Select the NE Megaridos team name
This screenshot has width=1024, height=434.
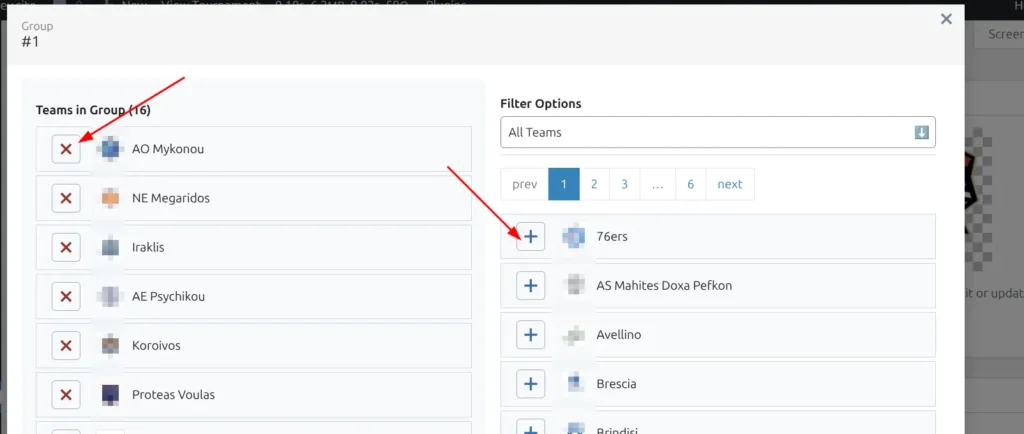(x=170, y=198)
